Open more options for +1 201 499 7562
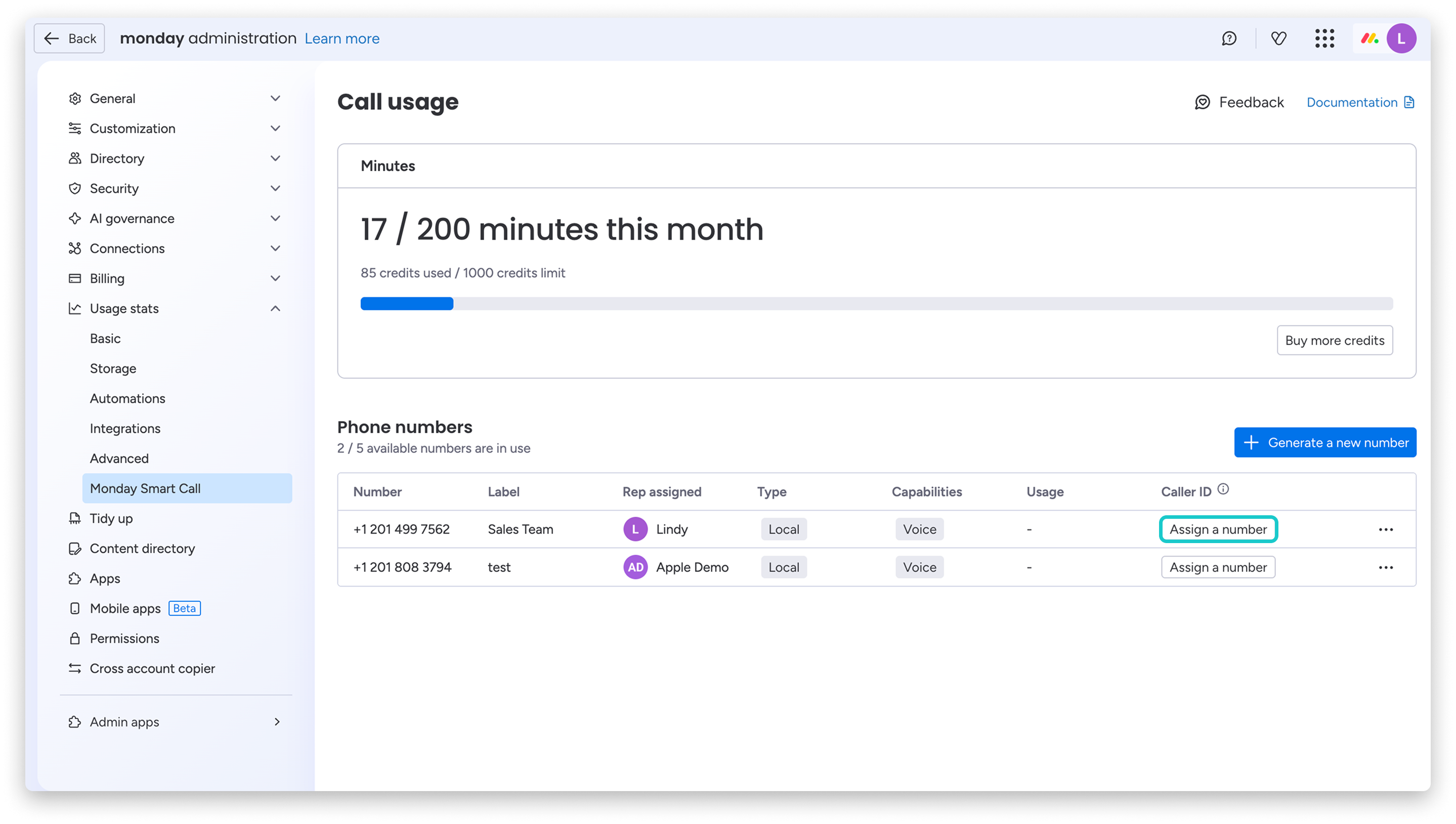This screenshot has height=824, width=1456. tap(1385, 530)
